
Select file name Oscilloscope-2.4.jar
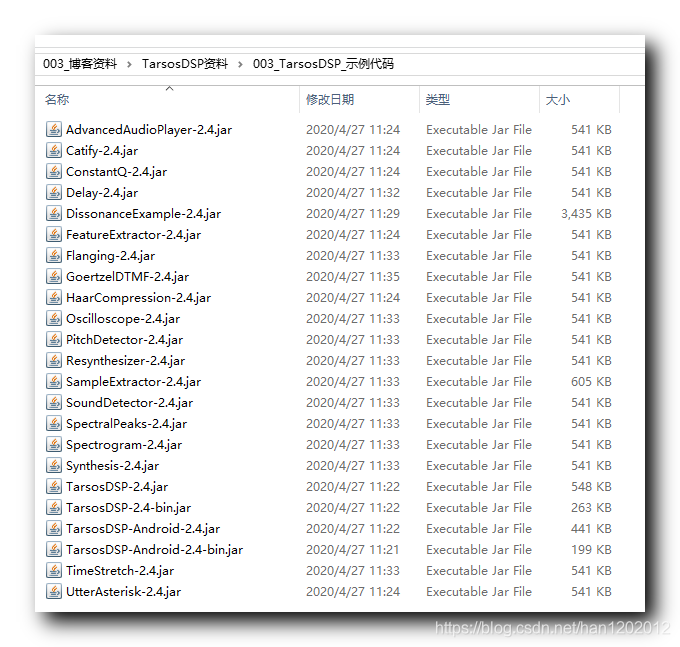(123, 319)
